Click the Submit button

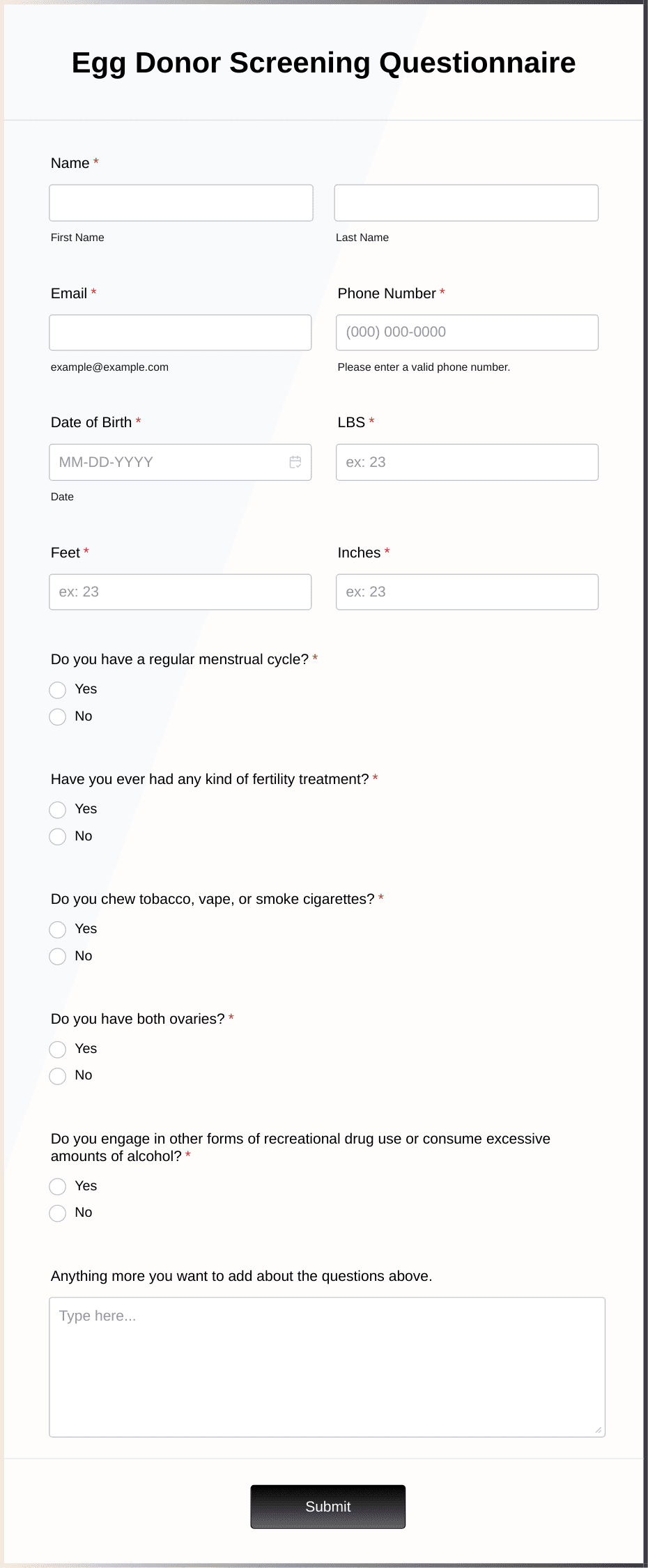tap(327, 1507)
